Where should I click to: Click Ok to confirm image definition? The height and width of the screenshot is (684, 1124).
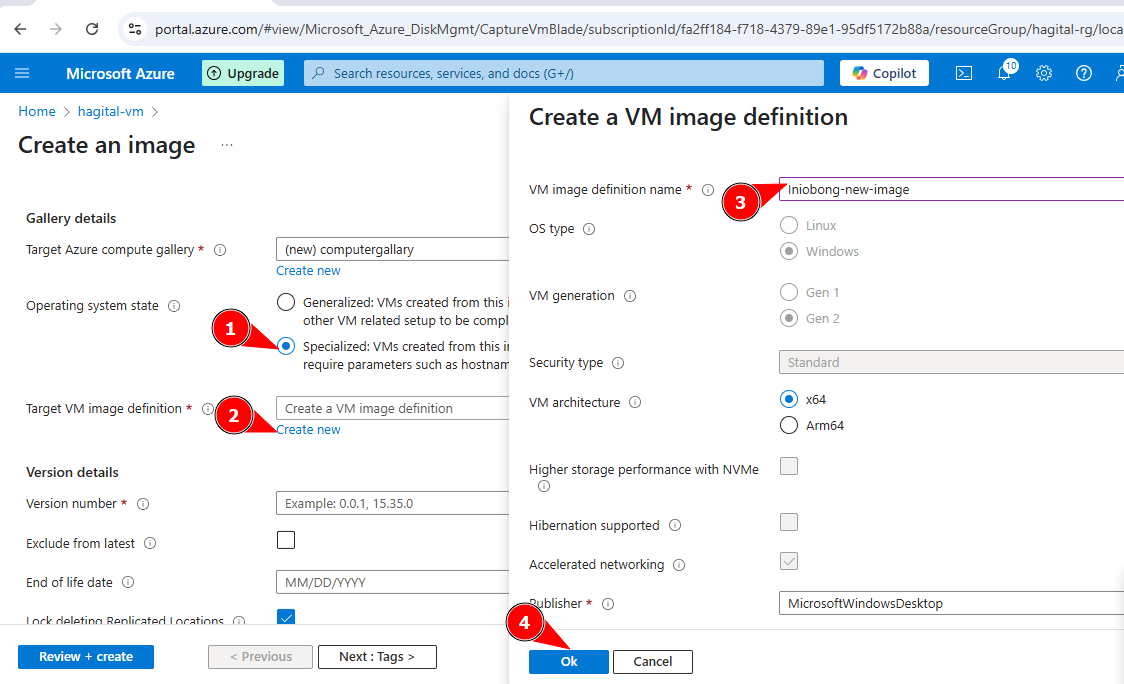[568, 662]
